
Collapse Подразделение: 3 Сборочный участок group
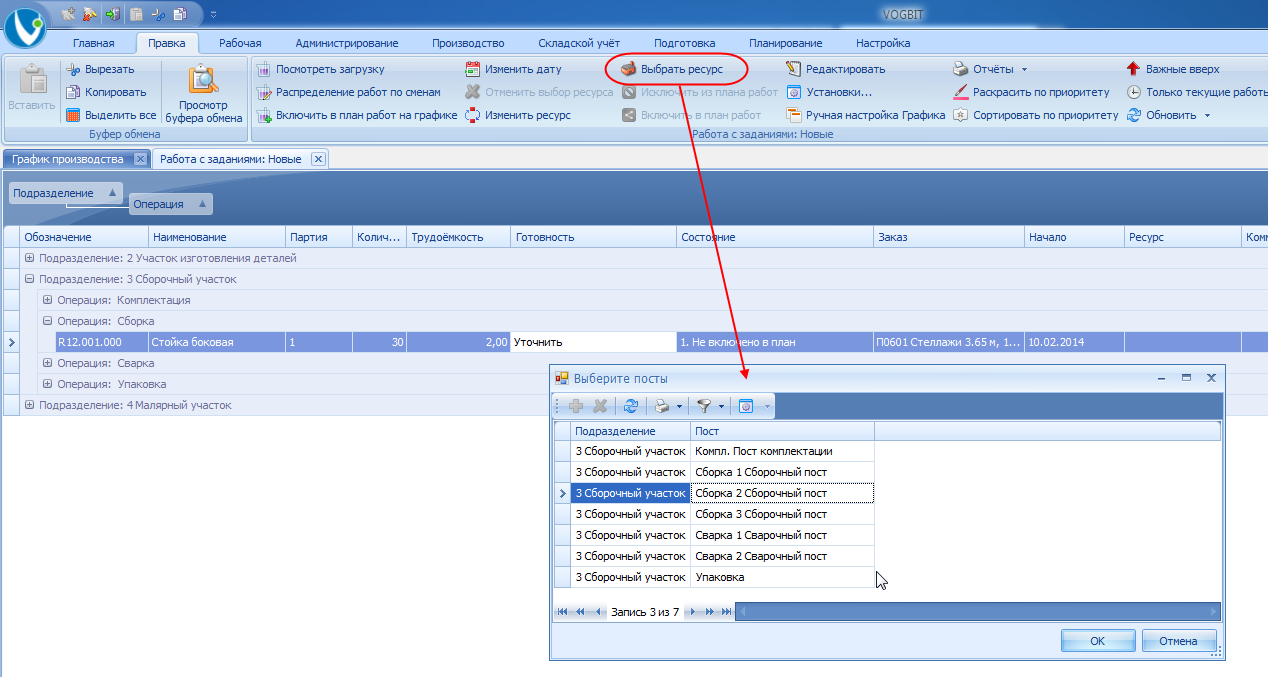click(30, 279)
